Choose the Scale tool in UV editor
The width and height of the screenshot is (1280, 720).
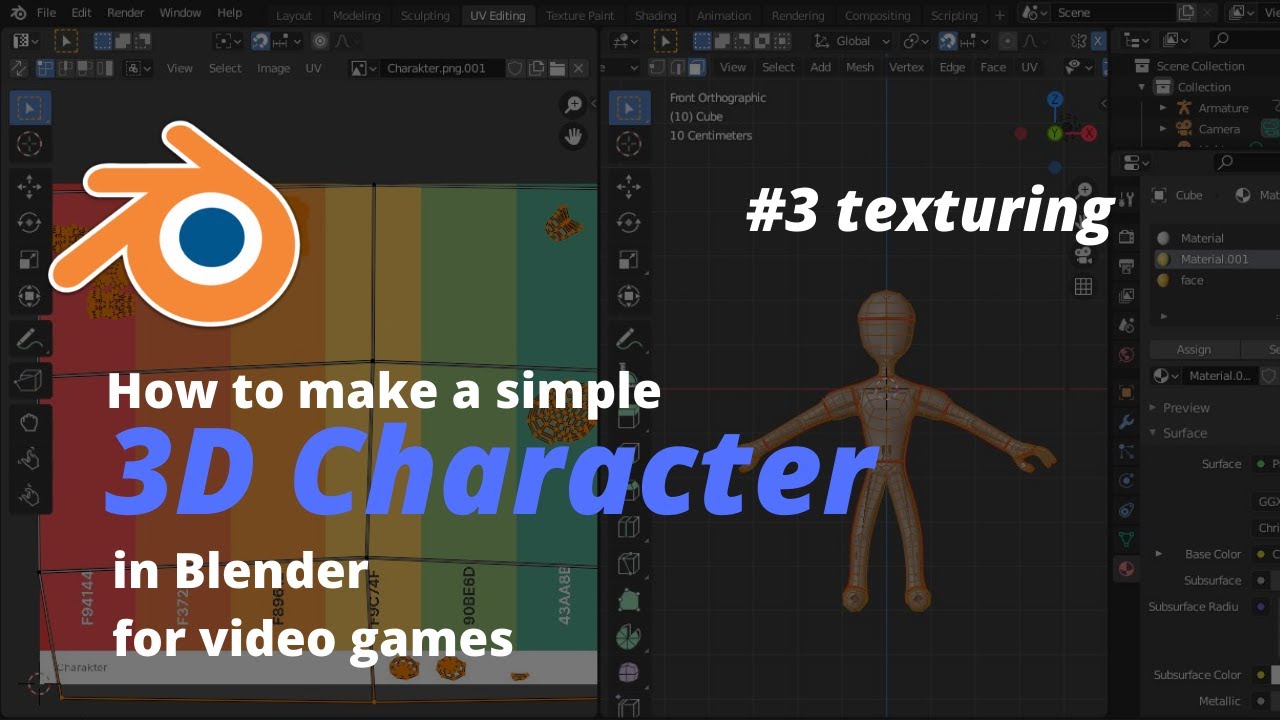[30, 260]
